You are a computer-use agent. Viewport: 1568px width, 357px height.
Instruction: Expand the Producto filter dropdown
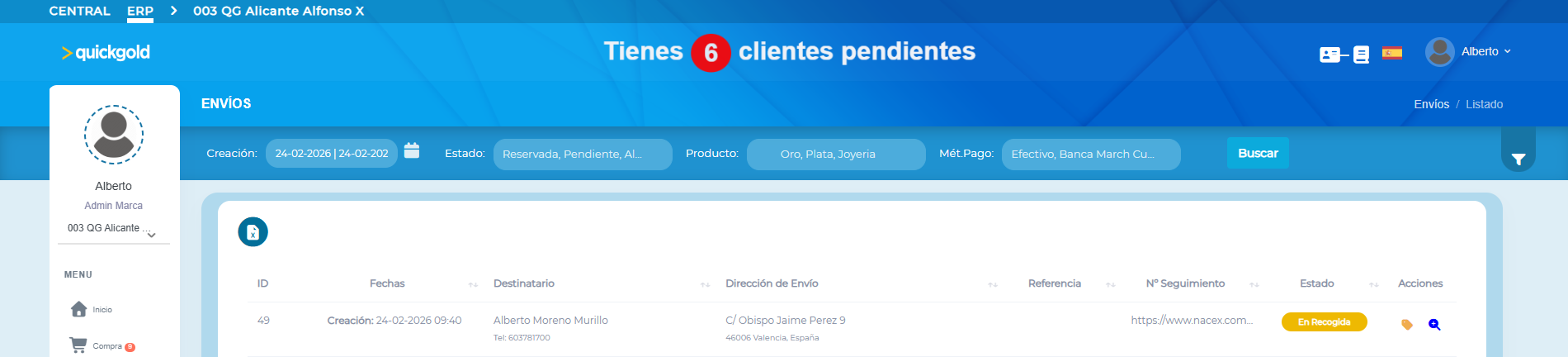click(835, 154)
